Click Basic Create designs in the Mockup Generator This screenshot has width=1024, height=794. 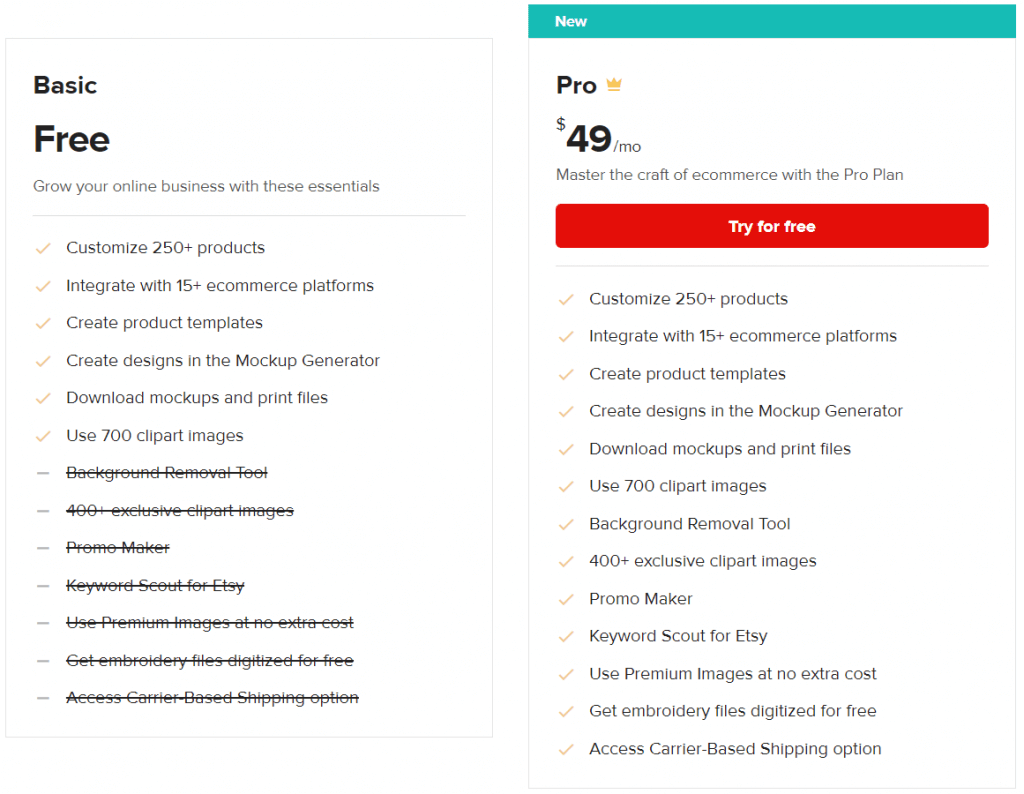tap(223, 360)
